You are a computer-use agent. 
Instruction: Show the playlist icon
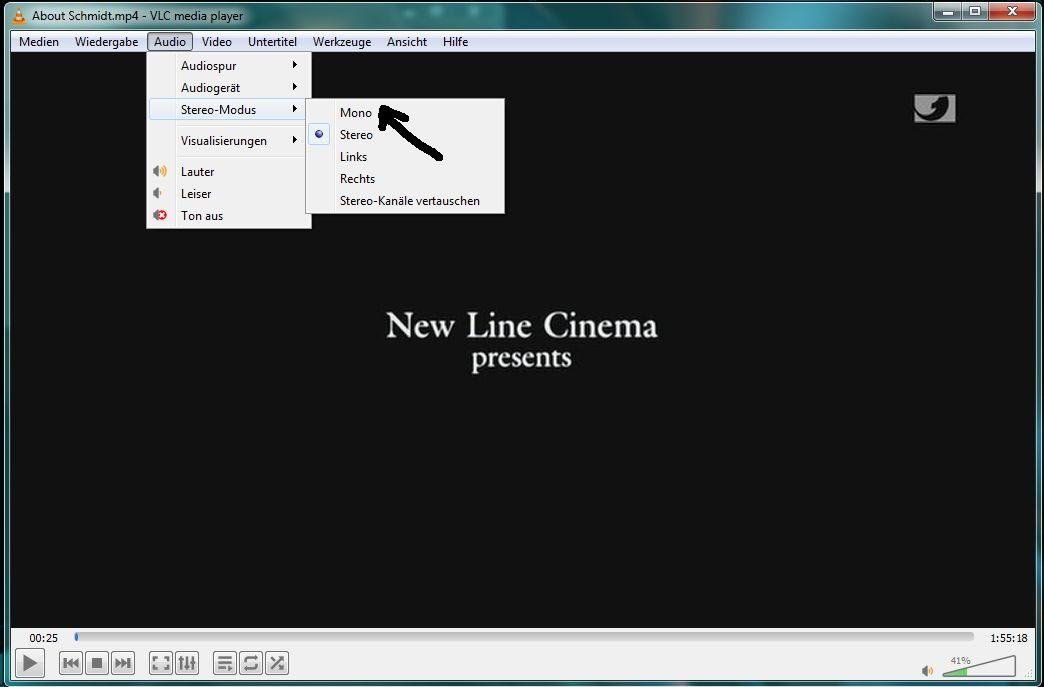coord(225,663)
